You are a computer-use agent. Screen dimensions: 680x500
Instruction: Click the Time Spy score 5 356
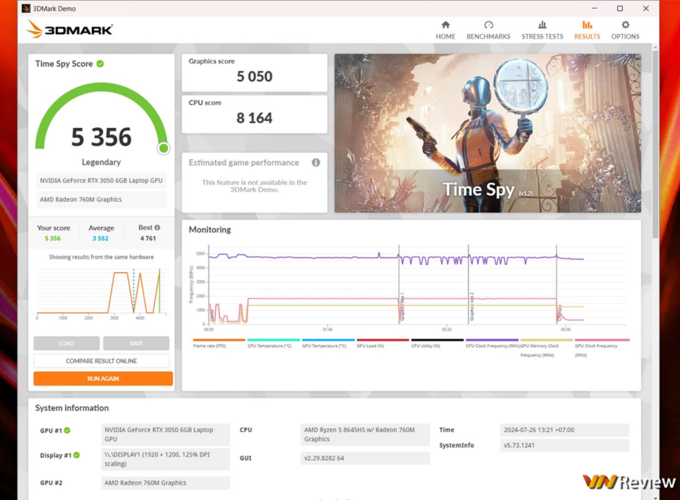click(101, 137)
